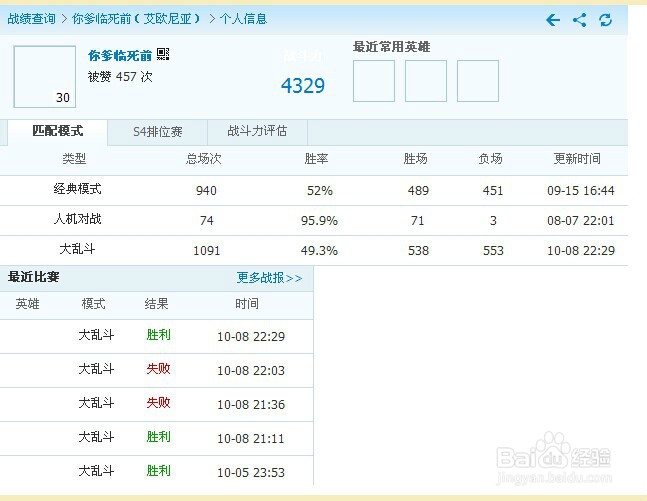Screen dimensions: 647x501
Task: Click win rate 95.9% cell
Action: tap(319, 221)
